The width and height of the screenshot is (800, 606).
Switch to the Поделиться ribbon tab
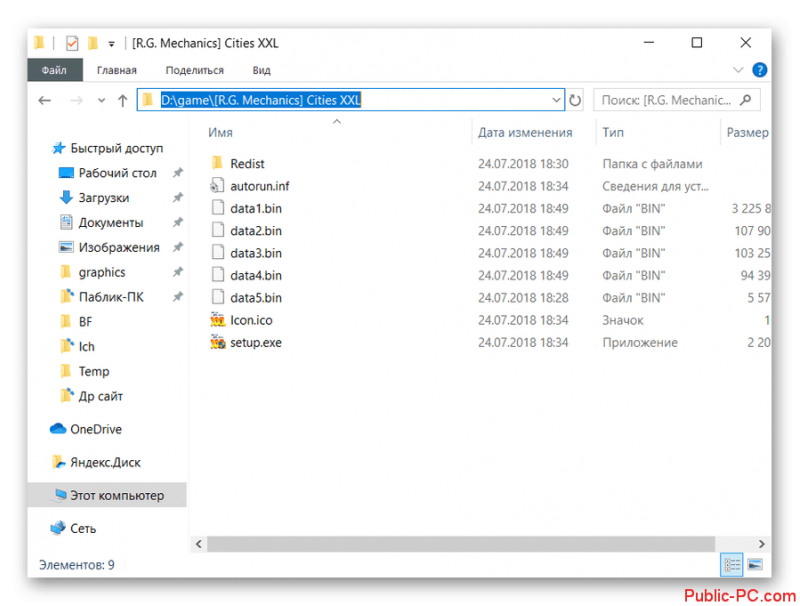194,70
